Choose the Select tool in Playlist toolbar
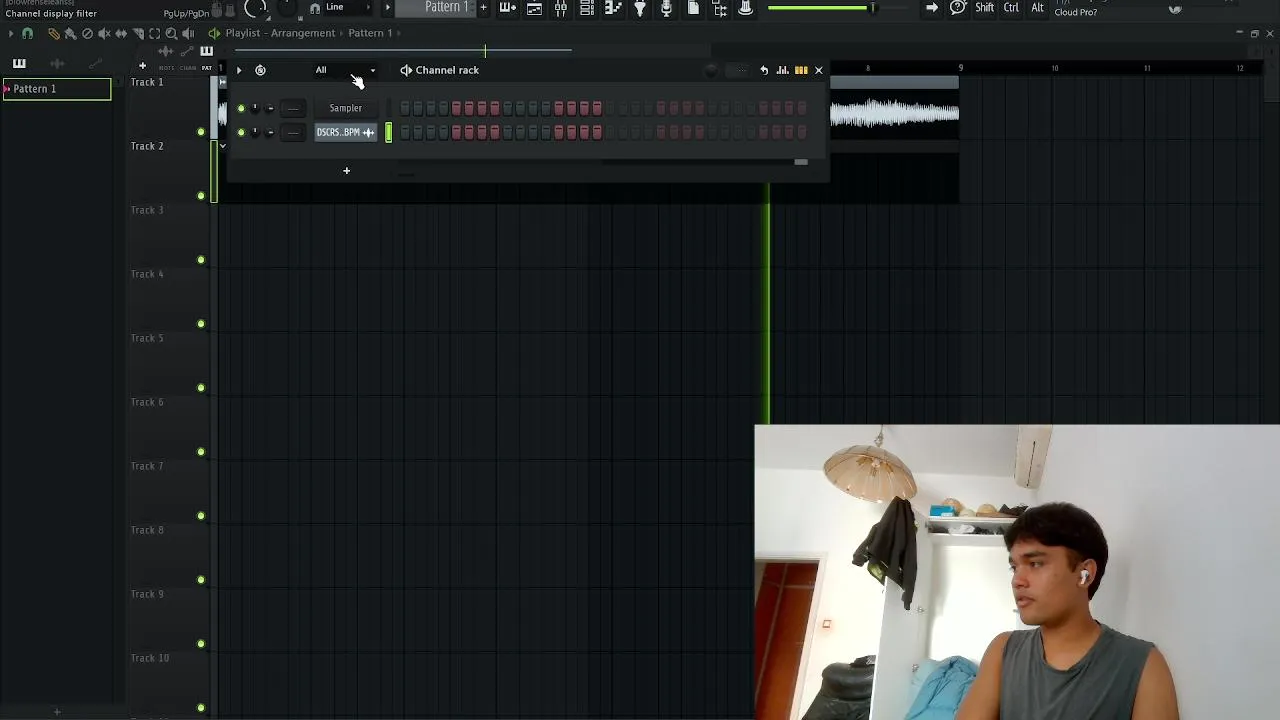This screenshot has width=1280, height=720. pyautogui.click(x=155, y=33)
